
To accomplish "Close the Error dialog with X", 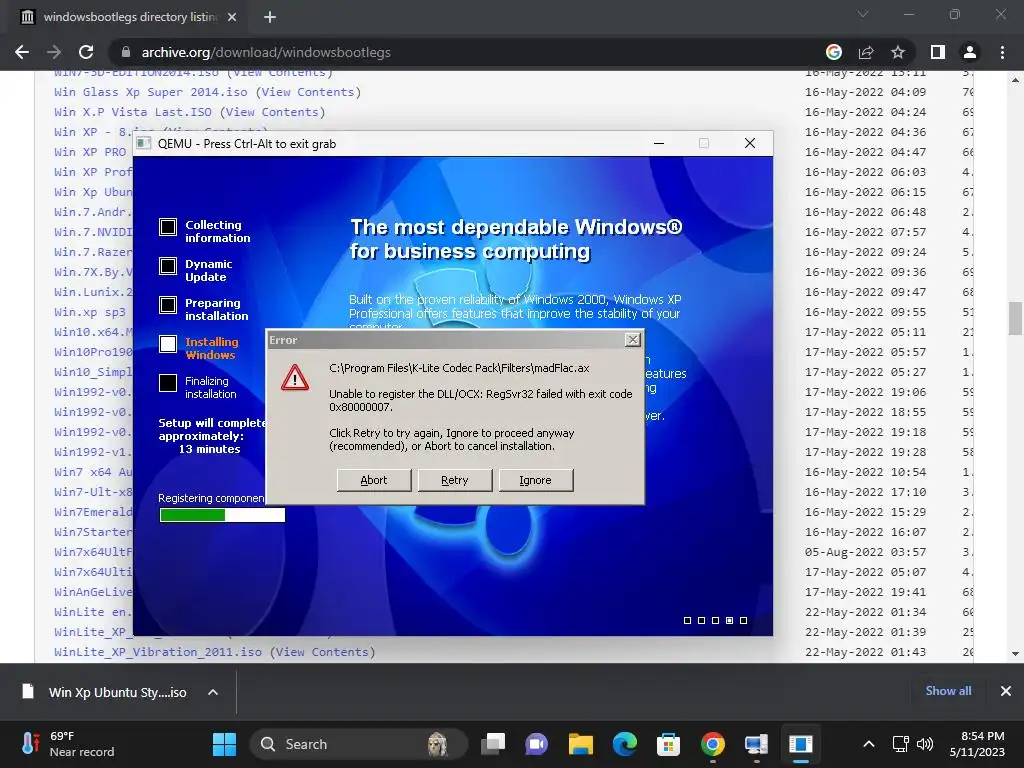I will [x=632, y=340].
